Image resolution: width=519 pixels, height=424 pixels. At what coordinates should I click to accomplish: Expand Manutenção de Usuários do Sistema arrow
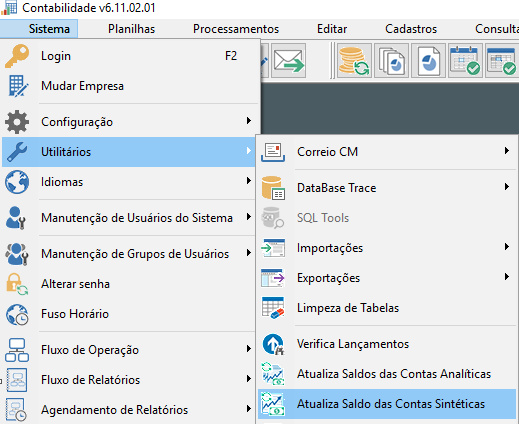point(249,217)
